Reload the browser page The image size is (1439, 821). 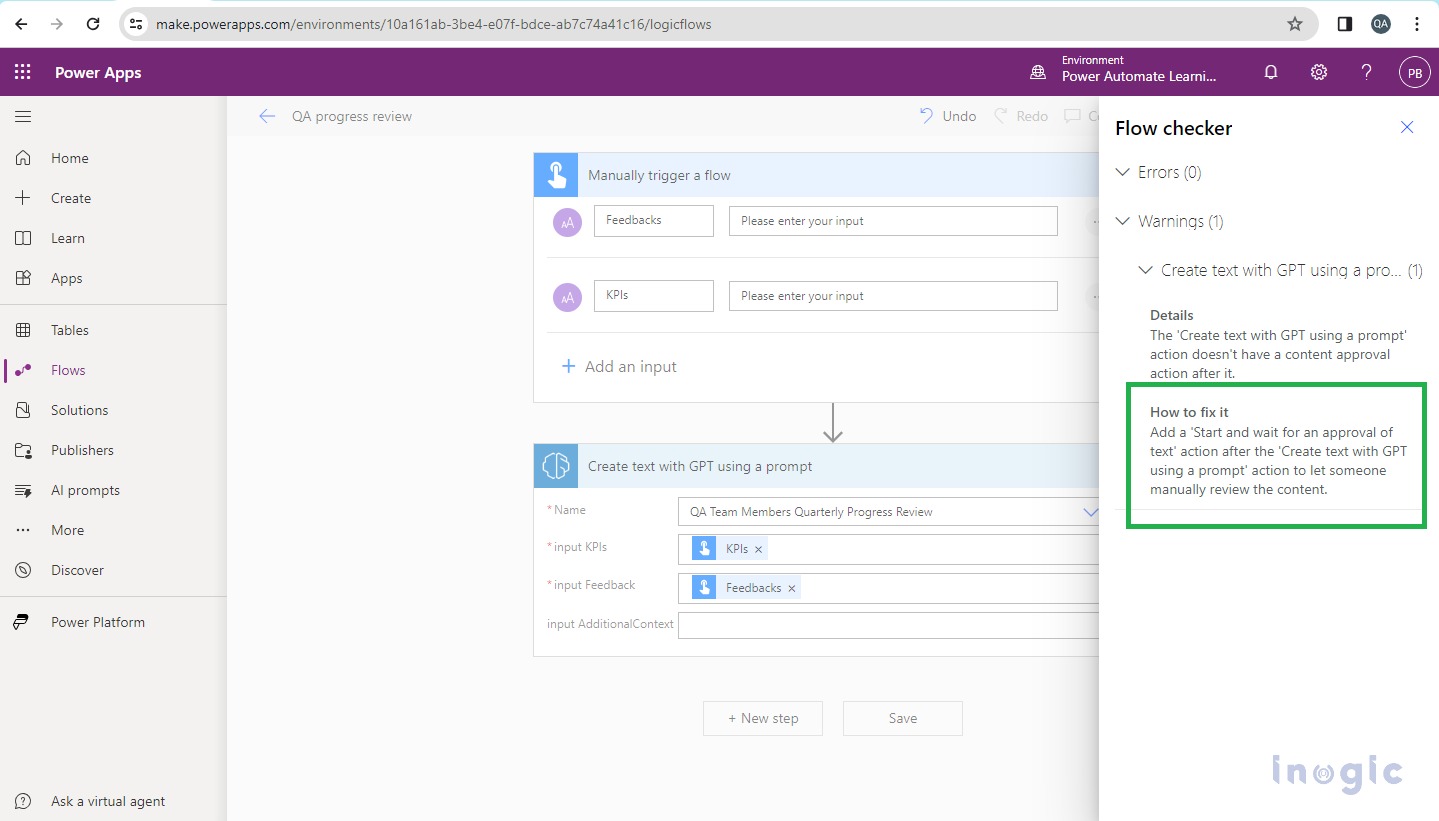click(x=93, y=24)
